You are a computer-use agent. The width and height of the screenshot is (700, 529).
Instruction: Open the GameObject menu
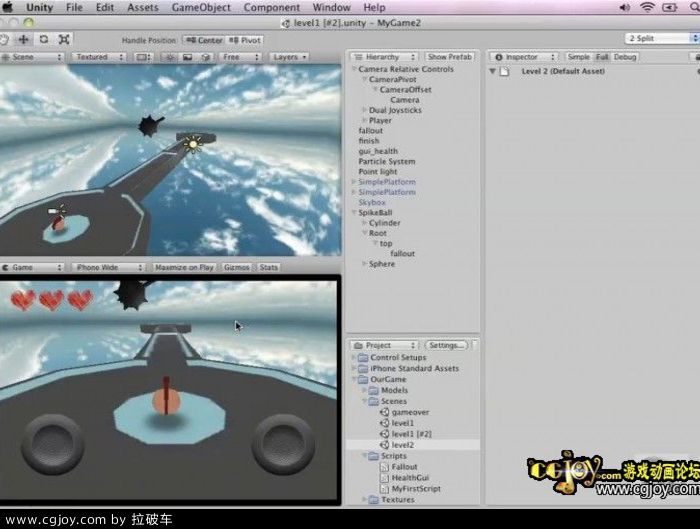pos(201,7)
